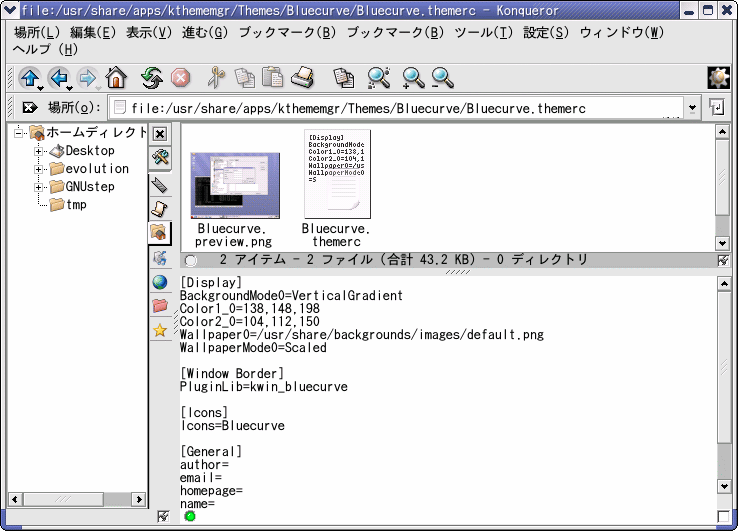Select Bluecurve.preview.png thumbnail
The image size is (738, 531).
point(235,185)
